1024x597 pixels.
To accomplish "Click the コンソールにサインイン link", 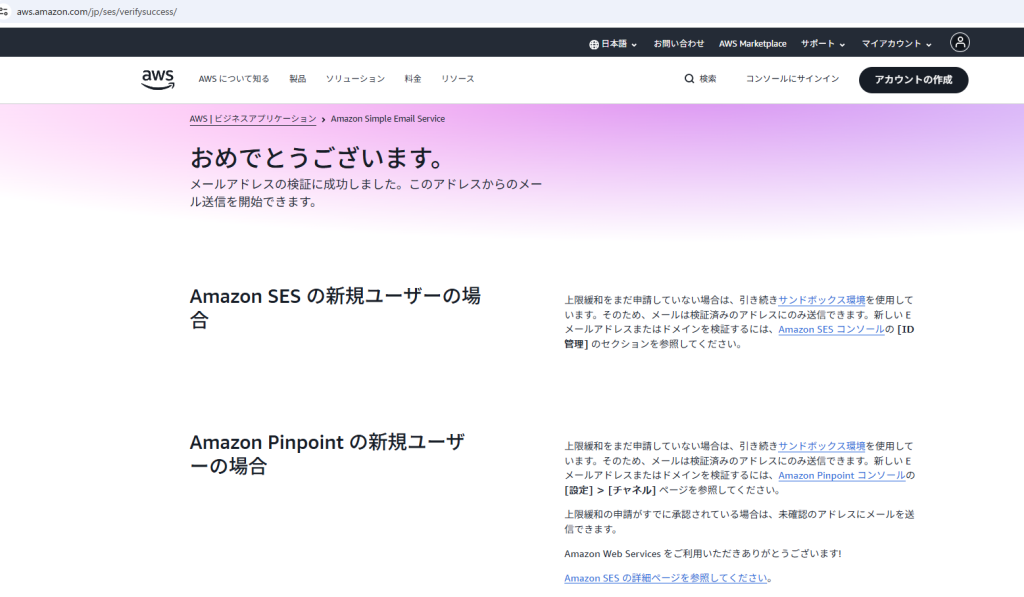I will [x=792, y=79].
